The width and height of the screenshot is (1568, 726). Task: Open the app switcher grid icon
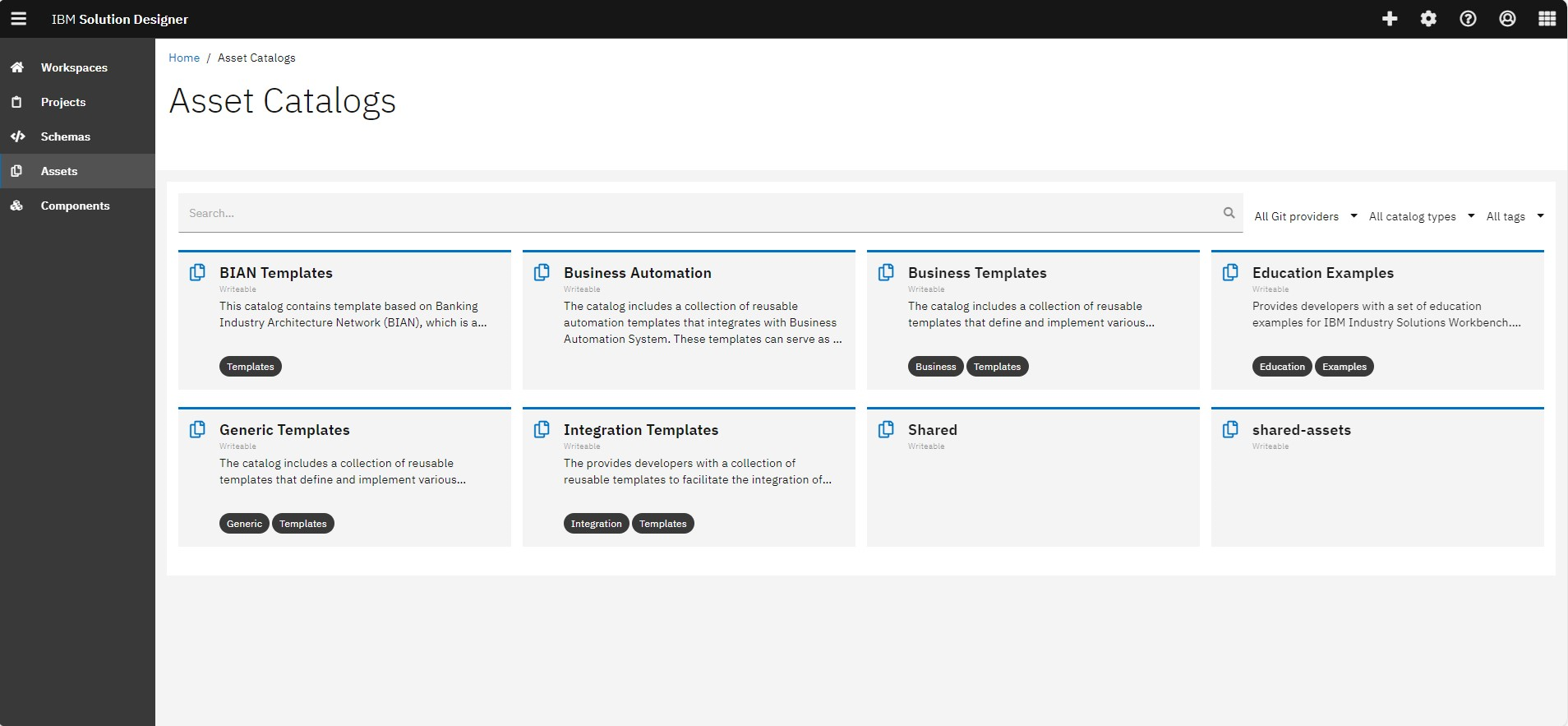tap(1547, 18)
